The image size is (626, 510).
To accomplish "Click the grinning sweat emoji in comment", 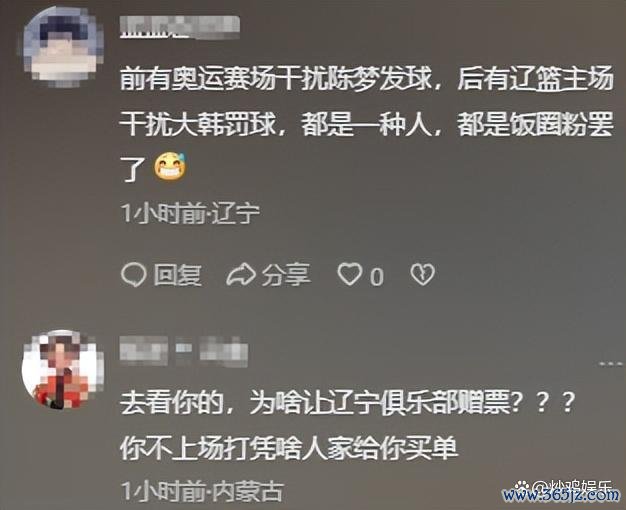I will coord(171,166).
